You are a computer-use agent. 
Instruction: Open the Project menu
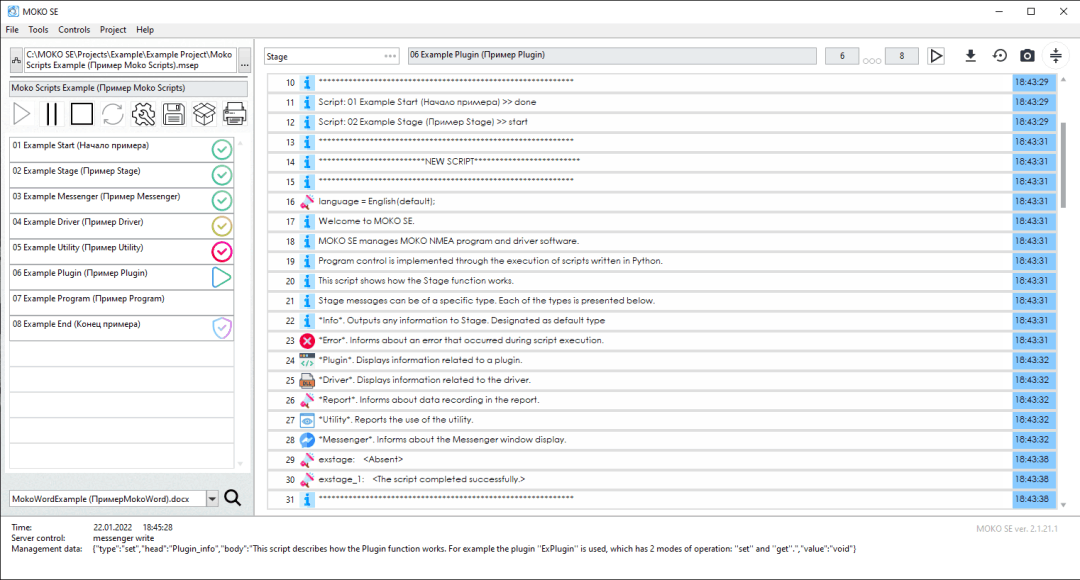(113, 30)
